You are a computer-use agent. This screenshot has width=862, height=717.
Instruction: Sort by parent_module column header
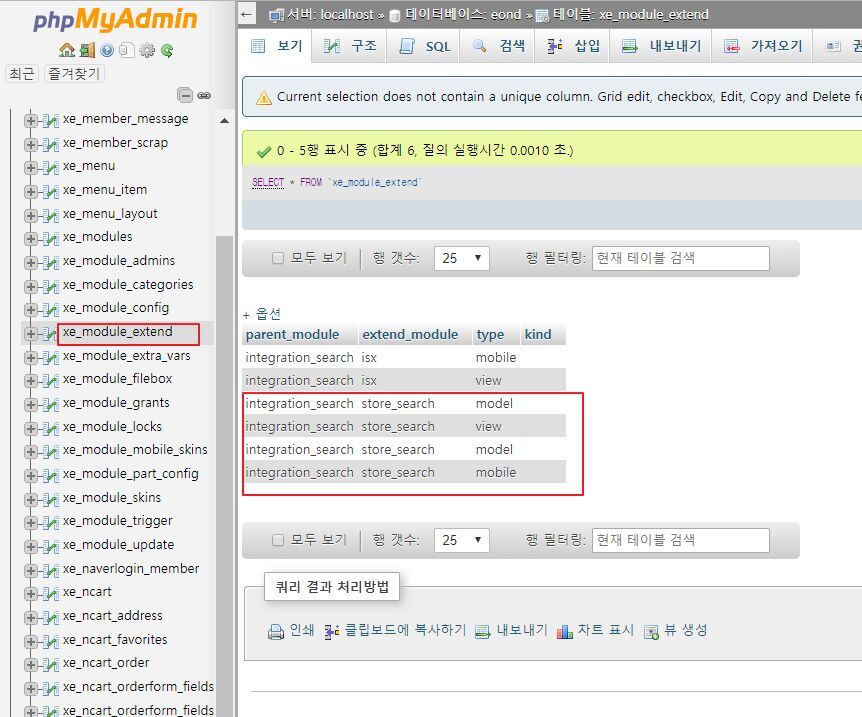coord(292,334)
